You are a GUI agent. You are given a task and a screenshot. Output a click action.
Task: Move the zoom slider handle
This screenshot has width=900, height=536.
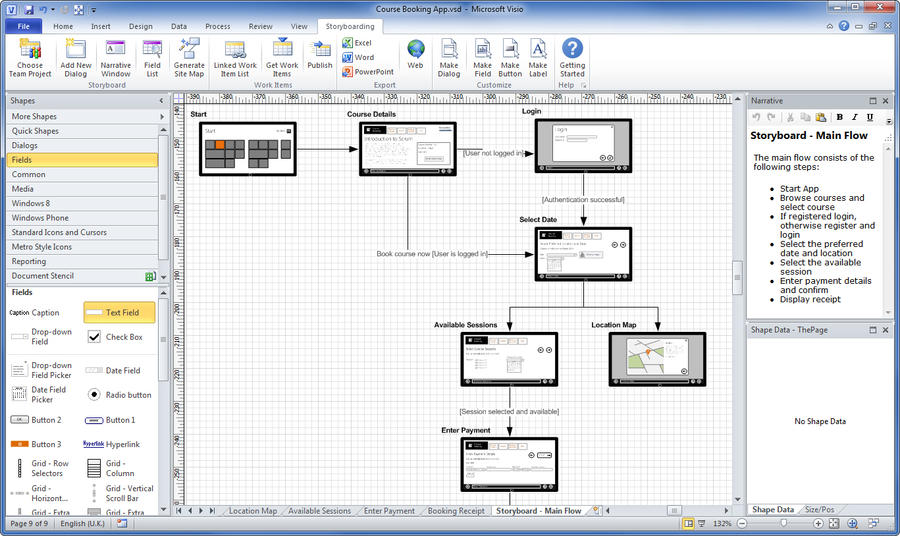pos(783,523)
